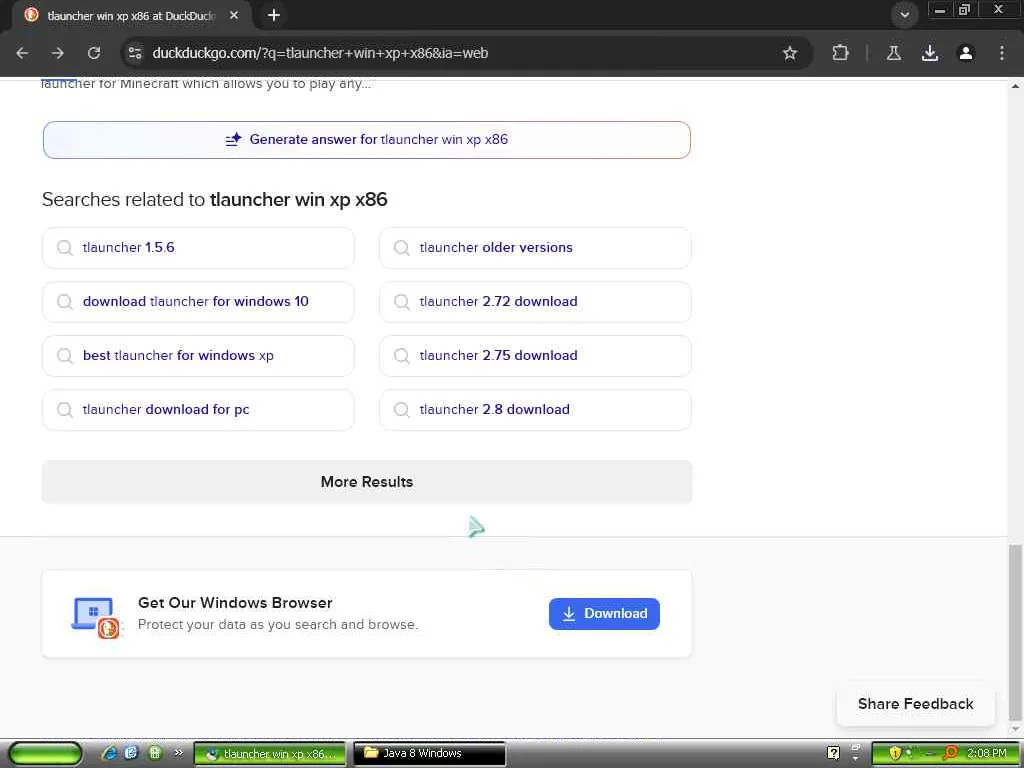Expand the tab search dropdown
This screenshot has height=768, width=1024.
[904, 15]
